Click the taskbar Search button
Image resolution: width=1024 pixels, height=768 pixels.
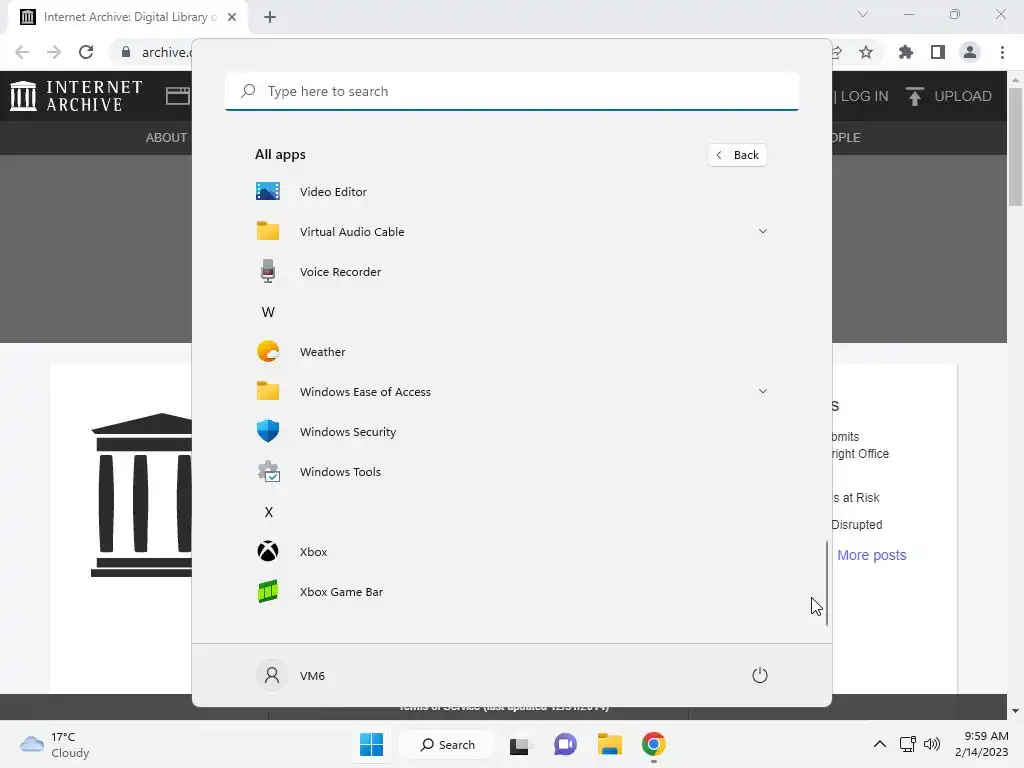tap(447, 744)
